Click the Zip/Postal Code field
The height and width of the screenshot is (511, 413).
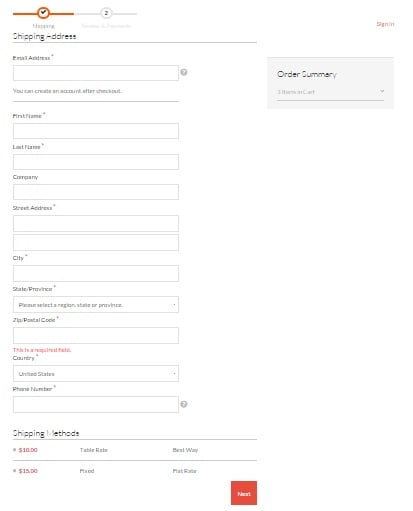(x=96, y=335)
